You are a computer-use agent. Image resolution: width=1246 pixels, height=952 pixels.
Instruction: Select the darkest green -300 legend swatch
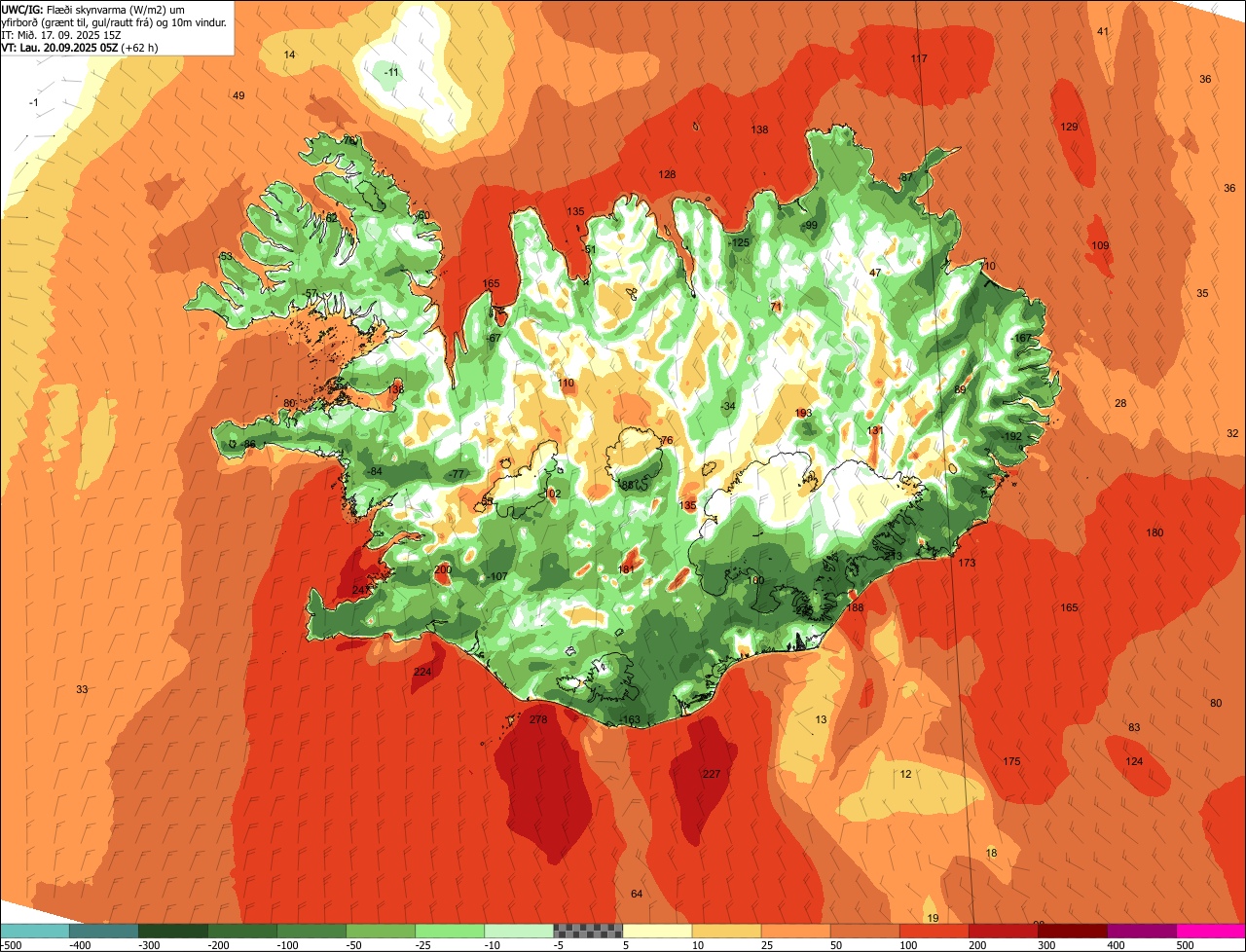173,931
